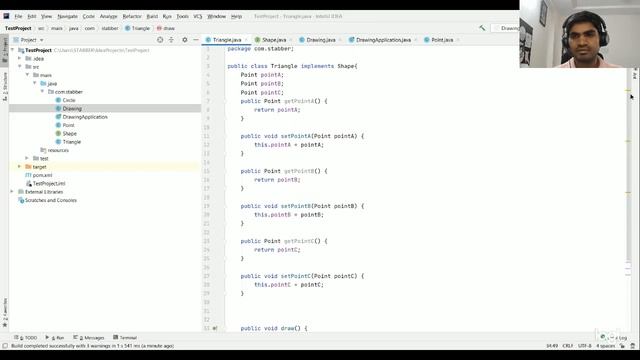Place cursor on setPointA method line
Screen dimensions: 640x360
pyautogui.click(x=302, y=136)
